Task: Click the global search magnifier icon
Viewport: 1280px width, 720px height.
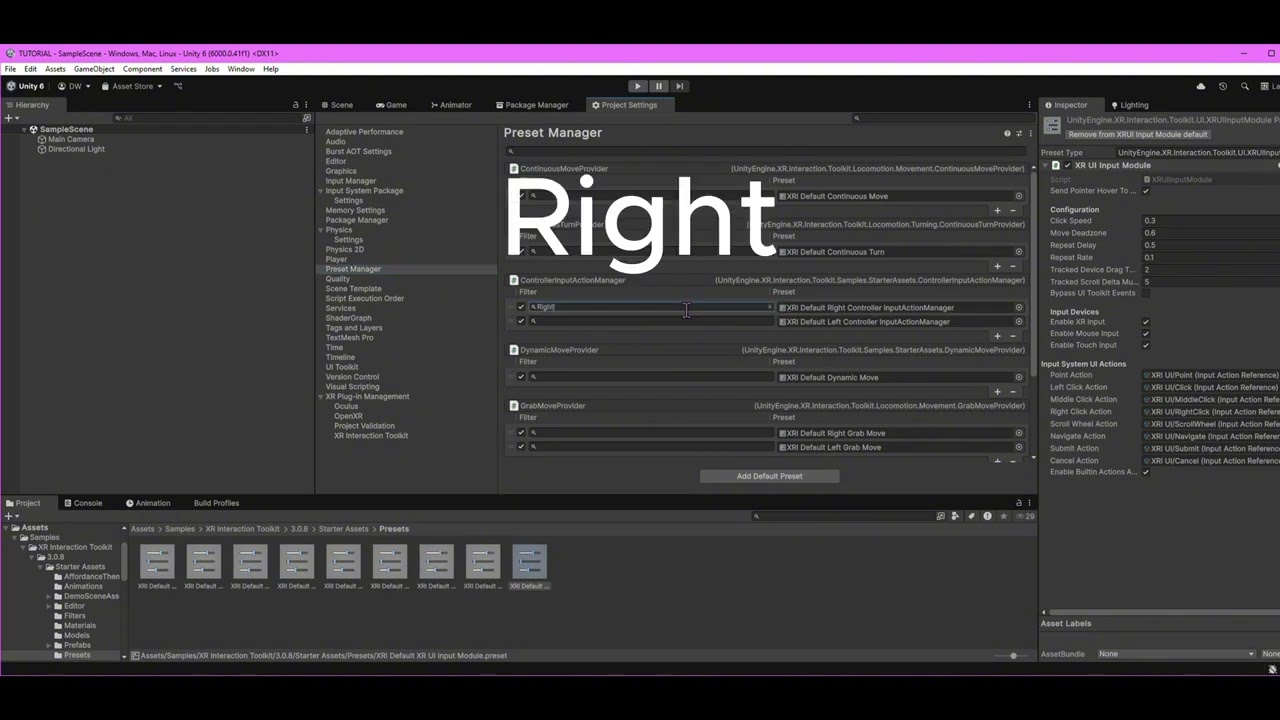Action: coord(1244,86)
